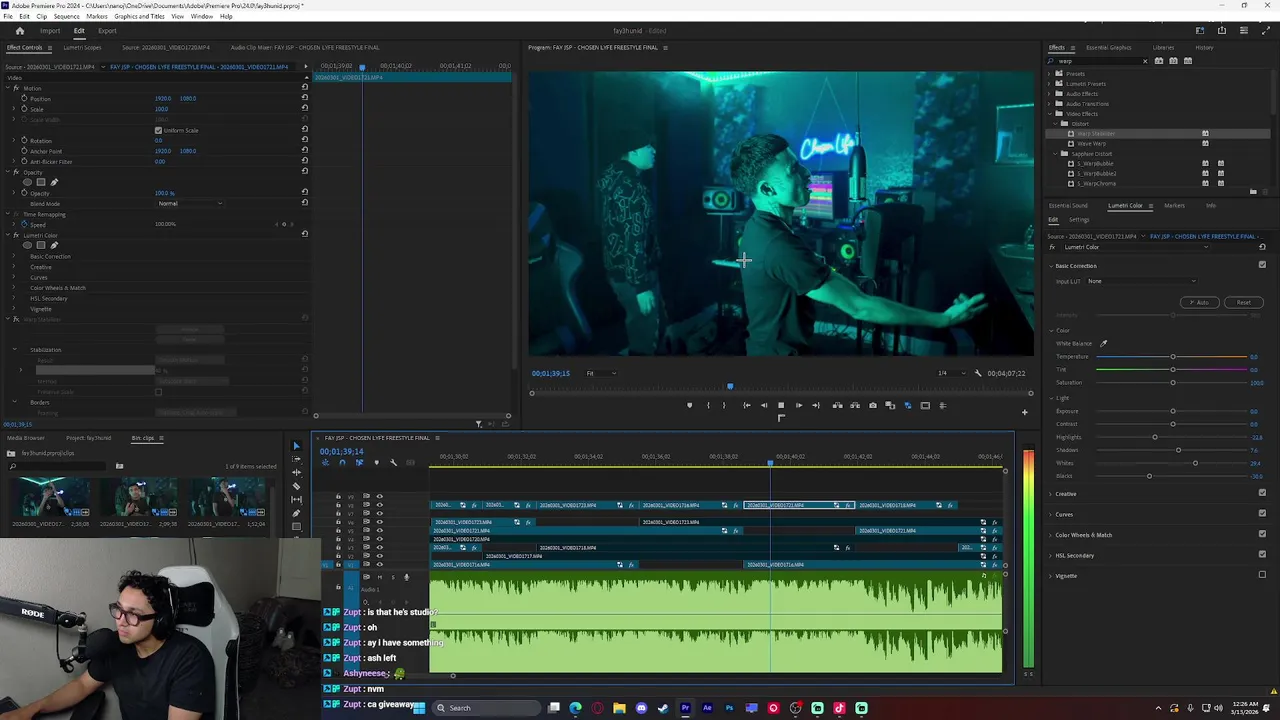This screenshot has height=720, width=1280.
Task: Open the Markers menu in the menu bar
Action: click(97, 16)
